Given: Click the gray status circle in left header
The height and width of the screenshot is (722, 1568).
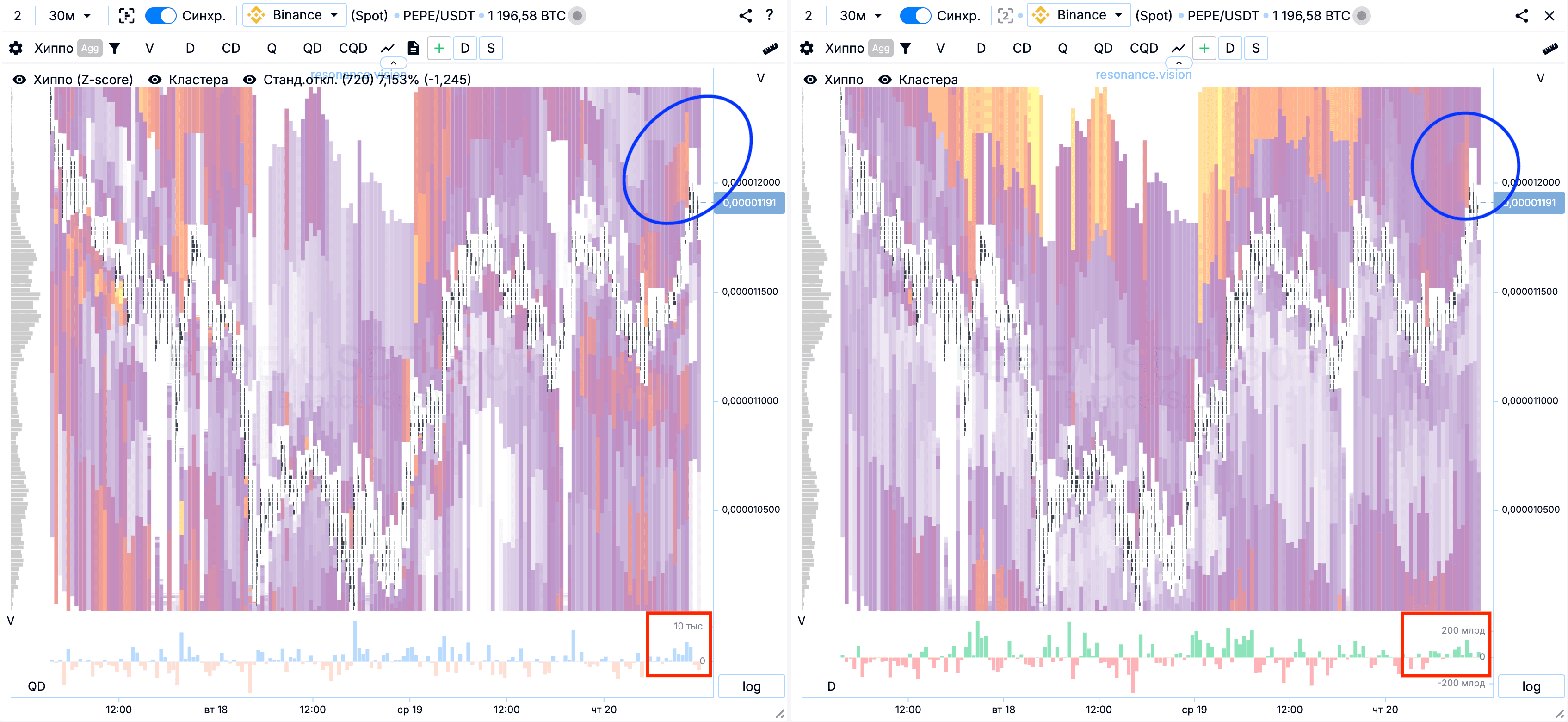Looking at the screenshot, I should click(577, 15).
